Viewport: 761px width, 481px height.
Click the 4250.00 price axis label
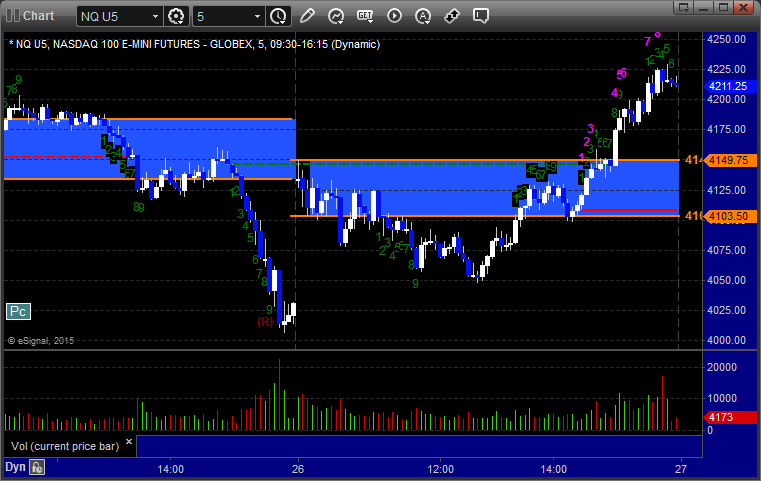727,39
